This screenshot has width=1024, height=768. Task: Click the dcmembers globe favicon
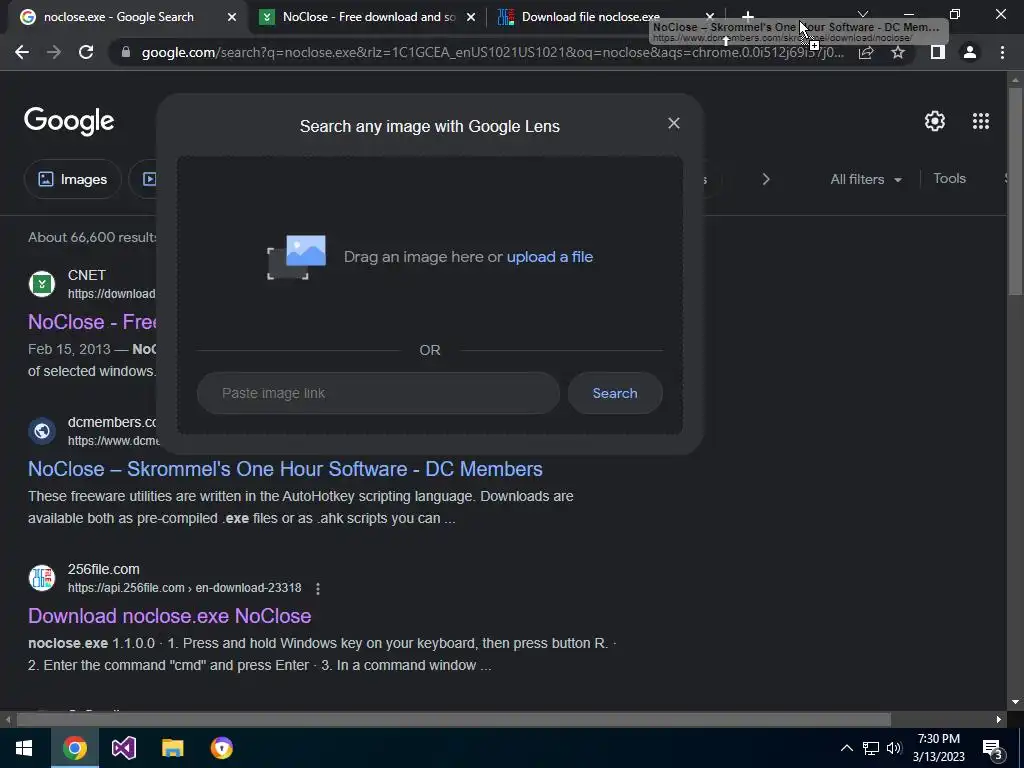click(x=42, y=431)
